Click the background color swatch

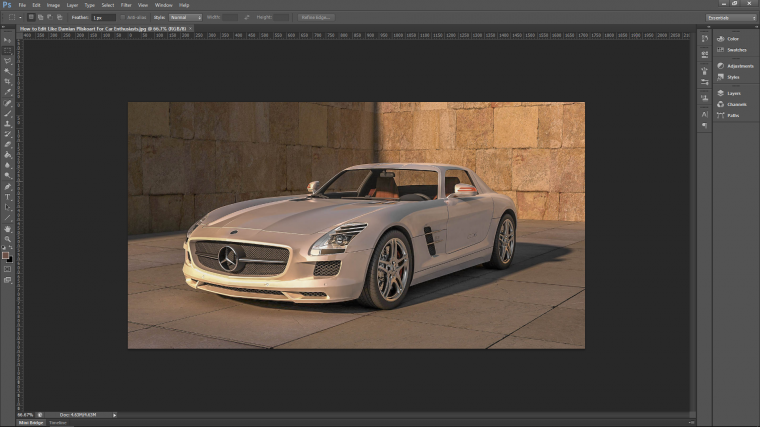click(x=10, y=260)
